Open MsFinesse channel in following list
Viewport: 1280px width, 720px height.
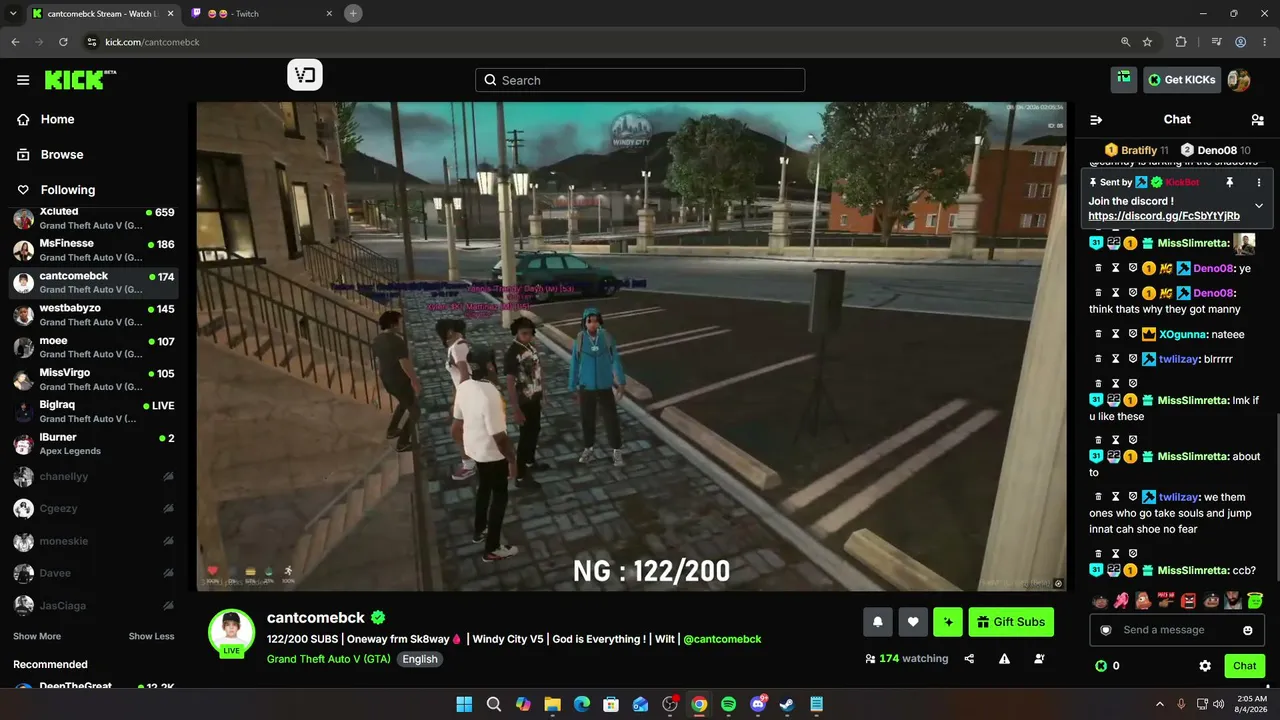94,250
